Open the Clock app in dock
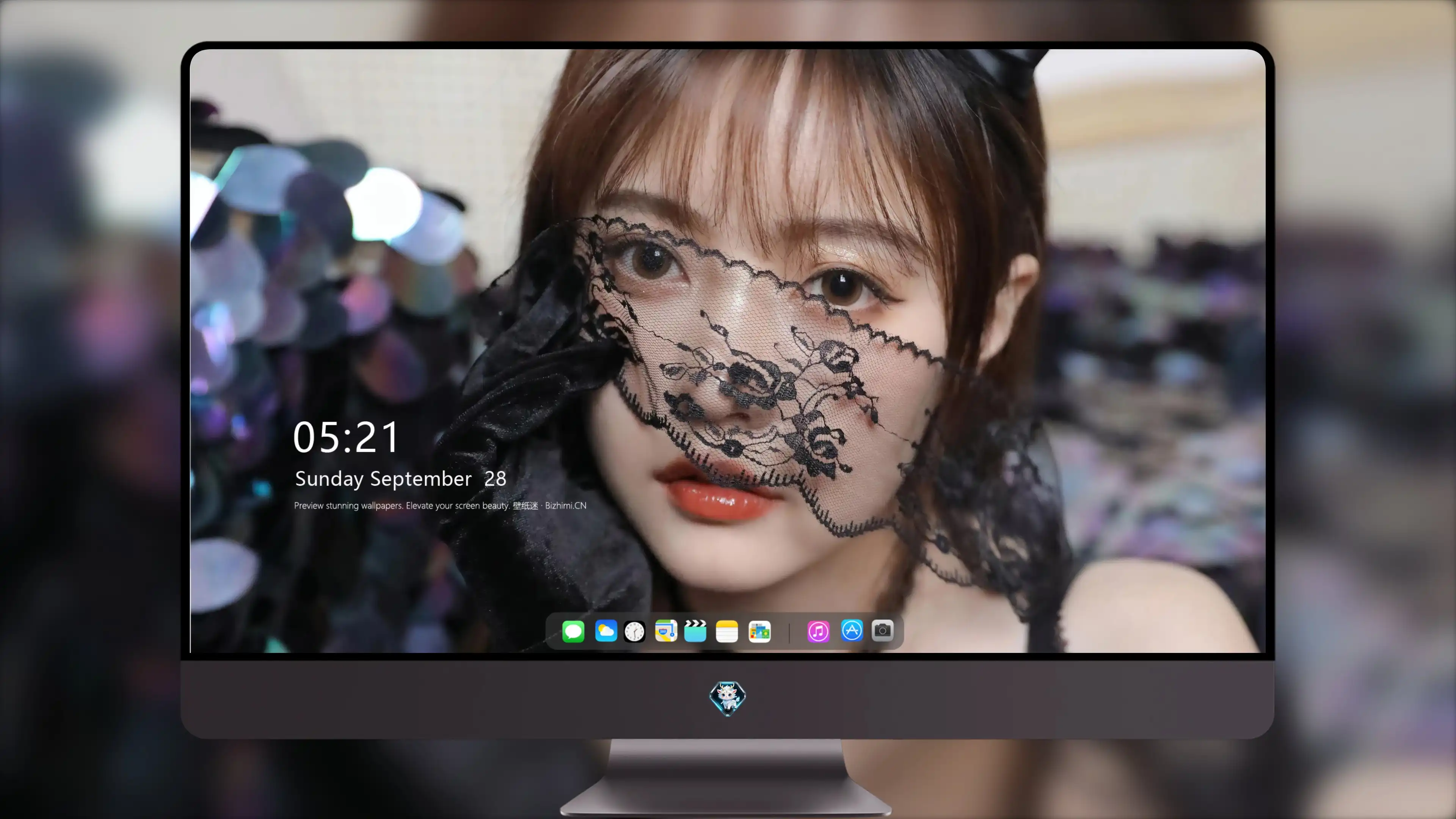1456x819 pixels. point(634,631)
